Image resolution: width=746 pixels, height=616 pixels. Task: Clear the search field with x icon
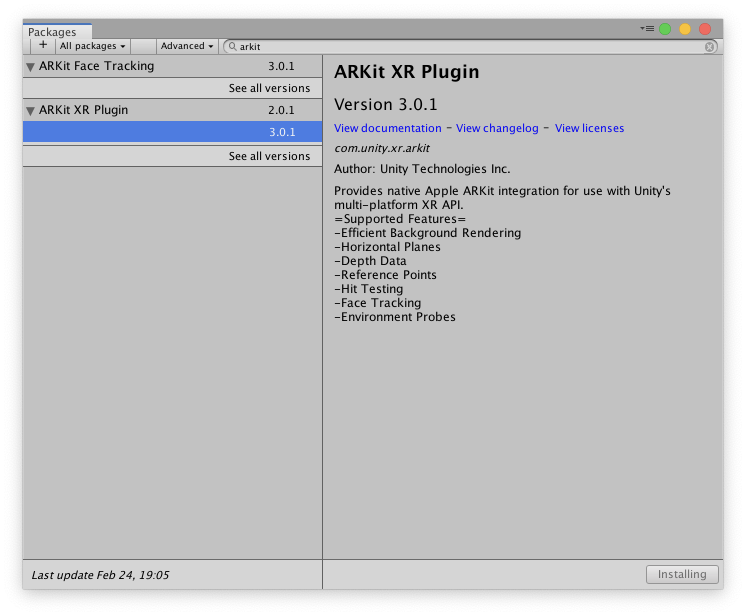point(709,47)
